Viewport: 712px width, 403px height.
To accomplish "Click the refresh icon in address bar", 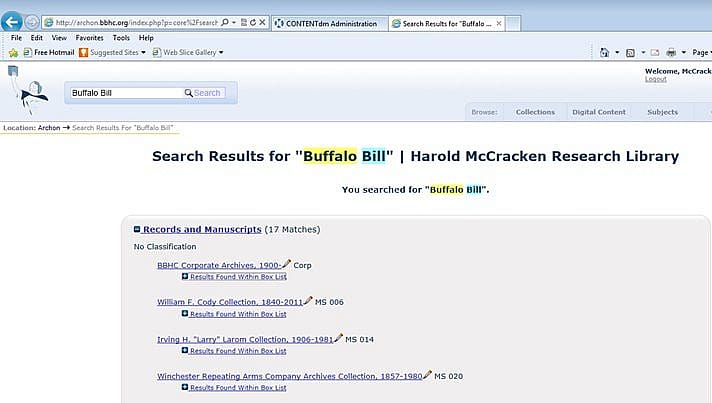I will click(x=253, y=22).
